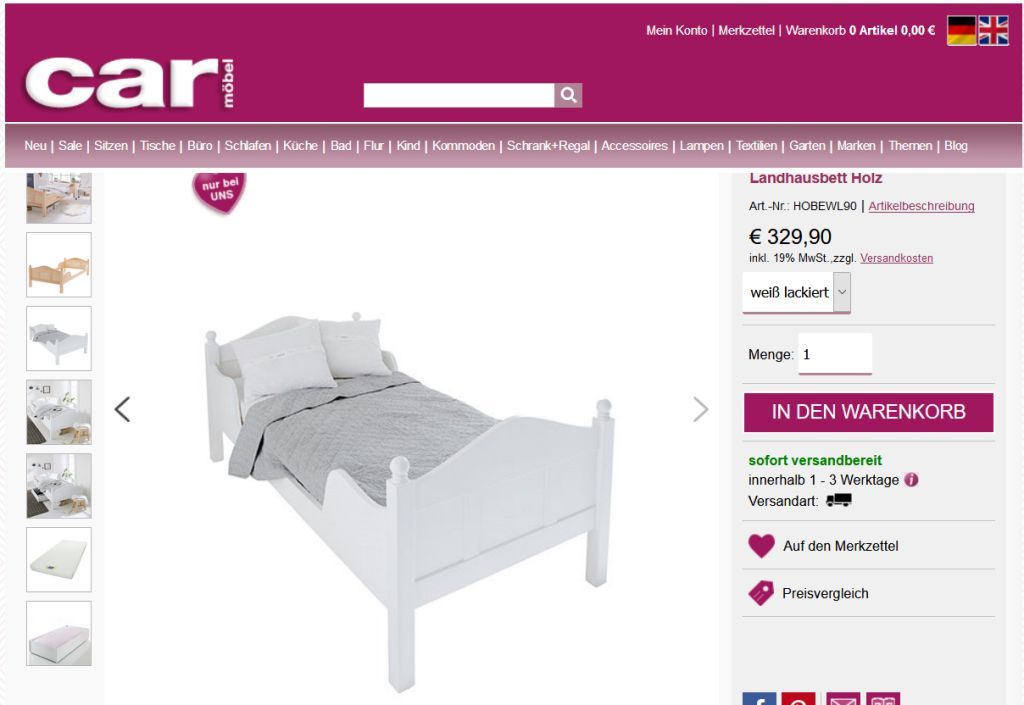The width and height of the screenshot is (1024, 705).
Task: Click IN DEN WARENKORB button
Action: click(868, 412)
